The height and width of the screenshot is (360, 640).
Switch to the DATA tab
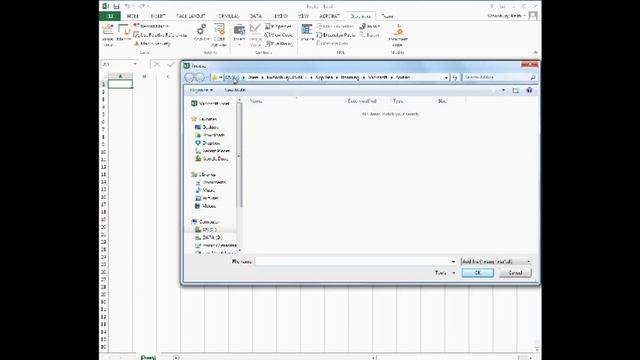256,16
